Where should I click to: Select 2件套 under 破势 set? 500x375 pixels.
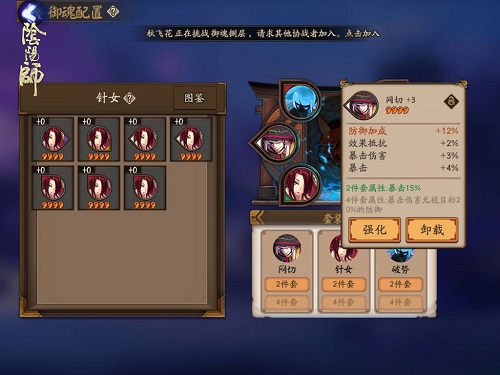click(400, 284)
